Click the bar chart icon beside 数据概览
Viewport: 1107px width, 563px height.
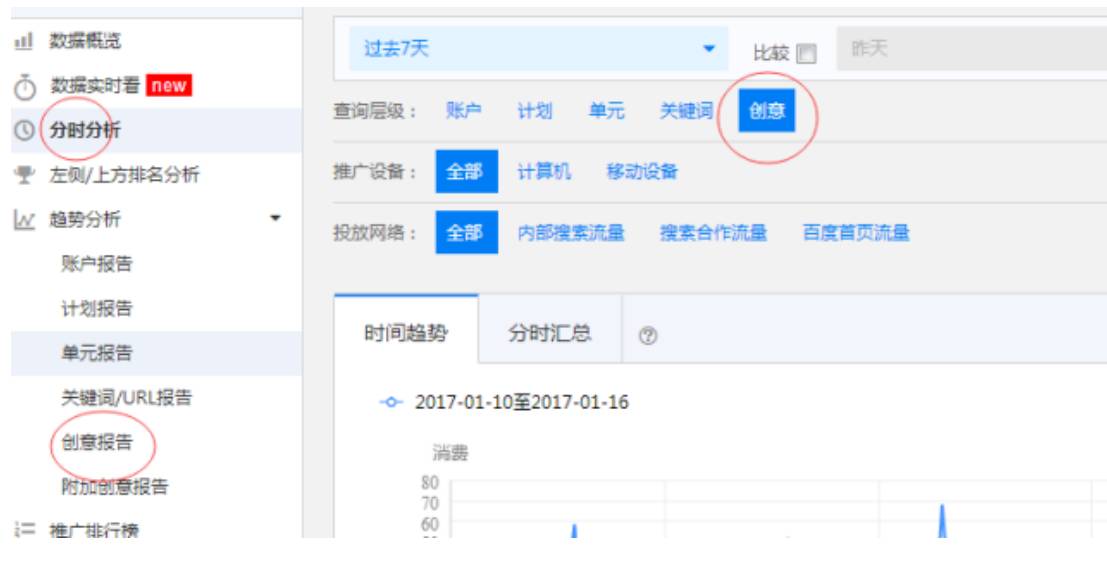point(24,42)
